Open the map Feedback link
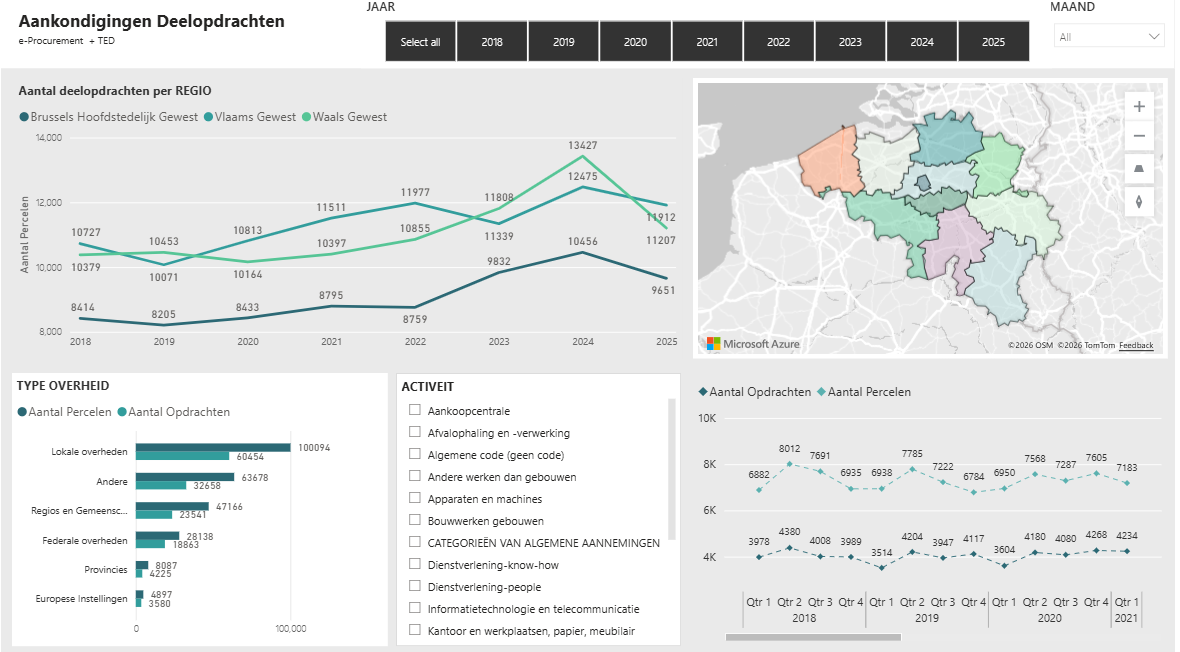 1136,346
